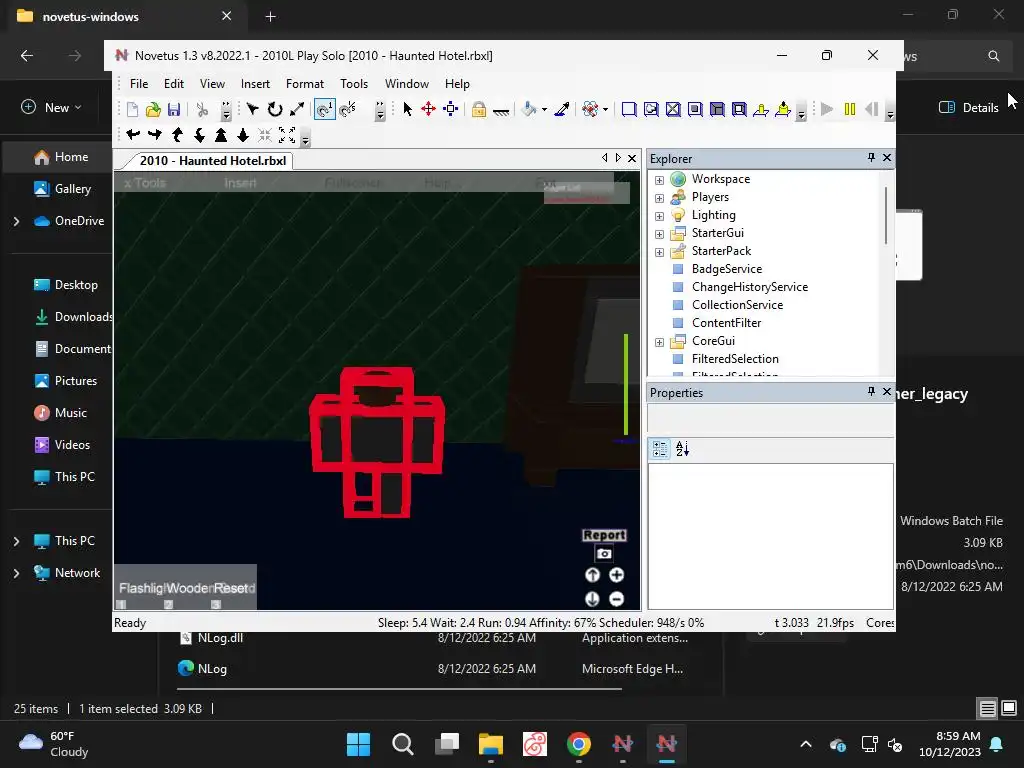Viewport: 1024px width, 768px height.
Task: Take screenshot with in-game camera icon
Action: (604, 554)
